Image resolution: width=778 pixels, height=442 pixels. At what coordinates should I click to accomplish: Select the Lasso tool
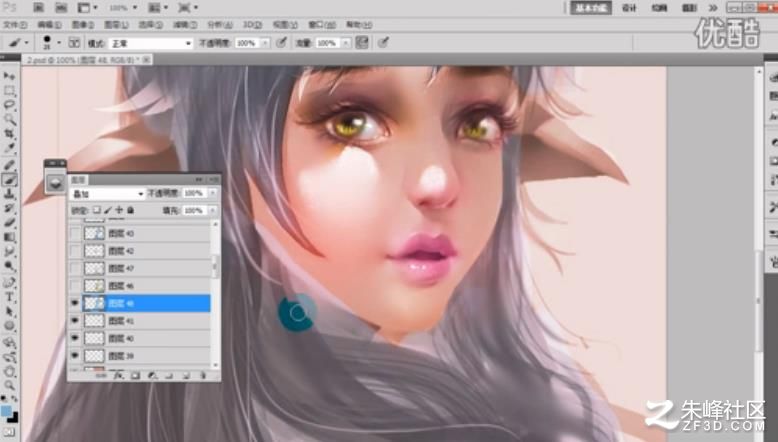click(9, 105)
